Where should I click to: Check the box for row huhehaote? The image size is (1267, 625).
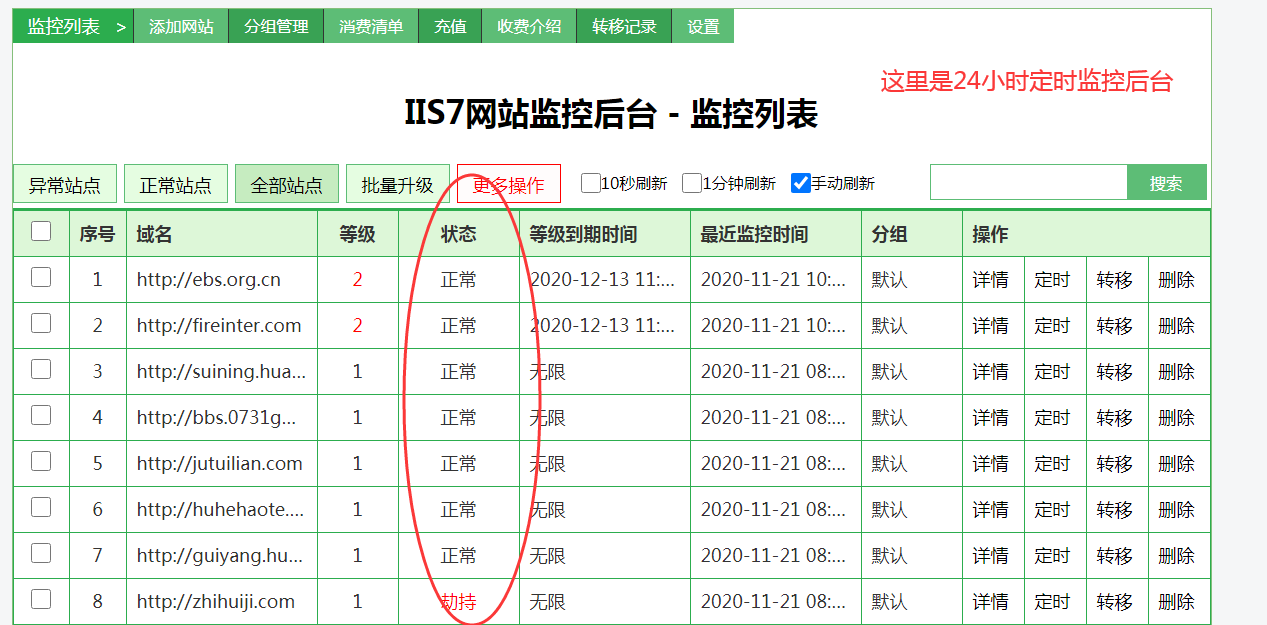[41, 507]
